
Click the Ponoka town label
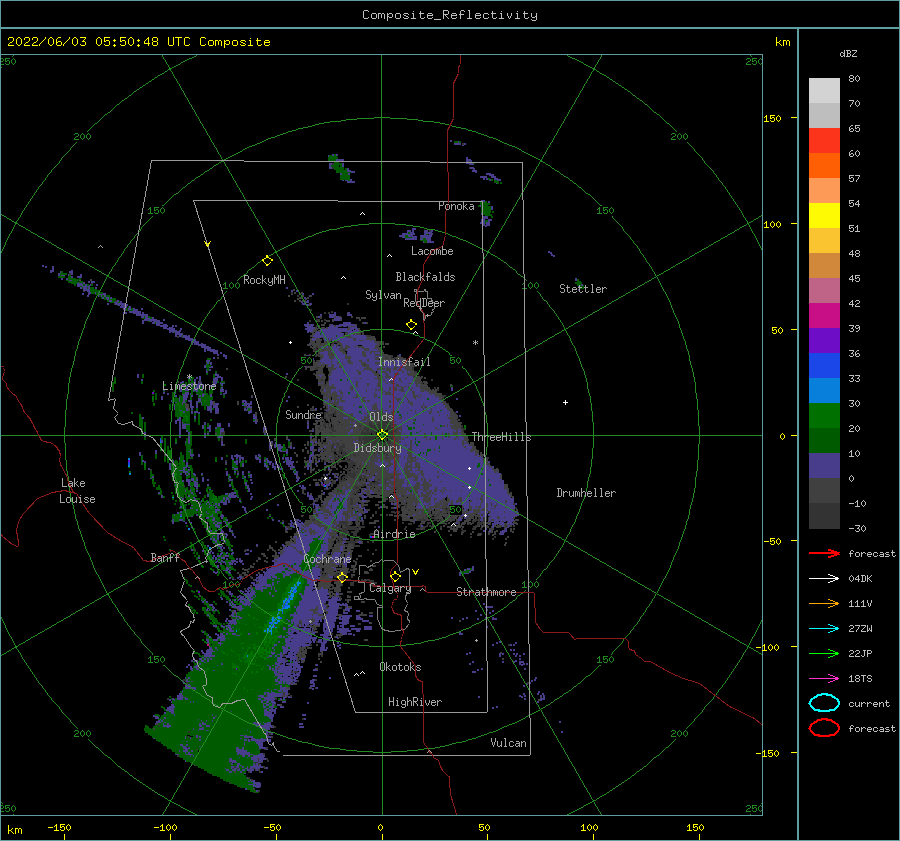click(x=456, y=206)
